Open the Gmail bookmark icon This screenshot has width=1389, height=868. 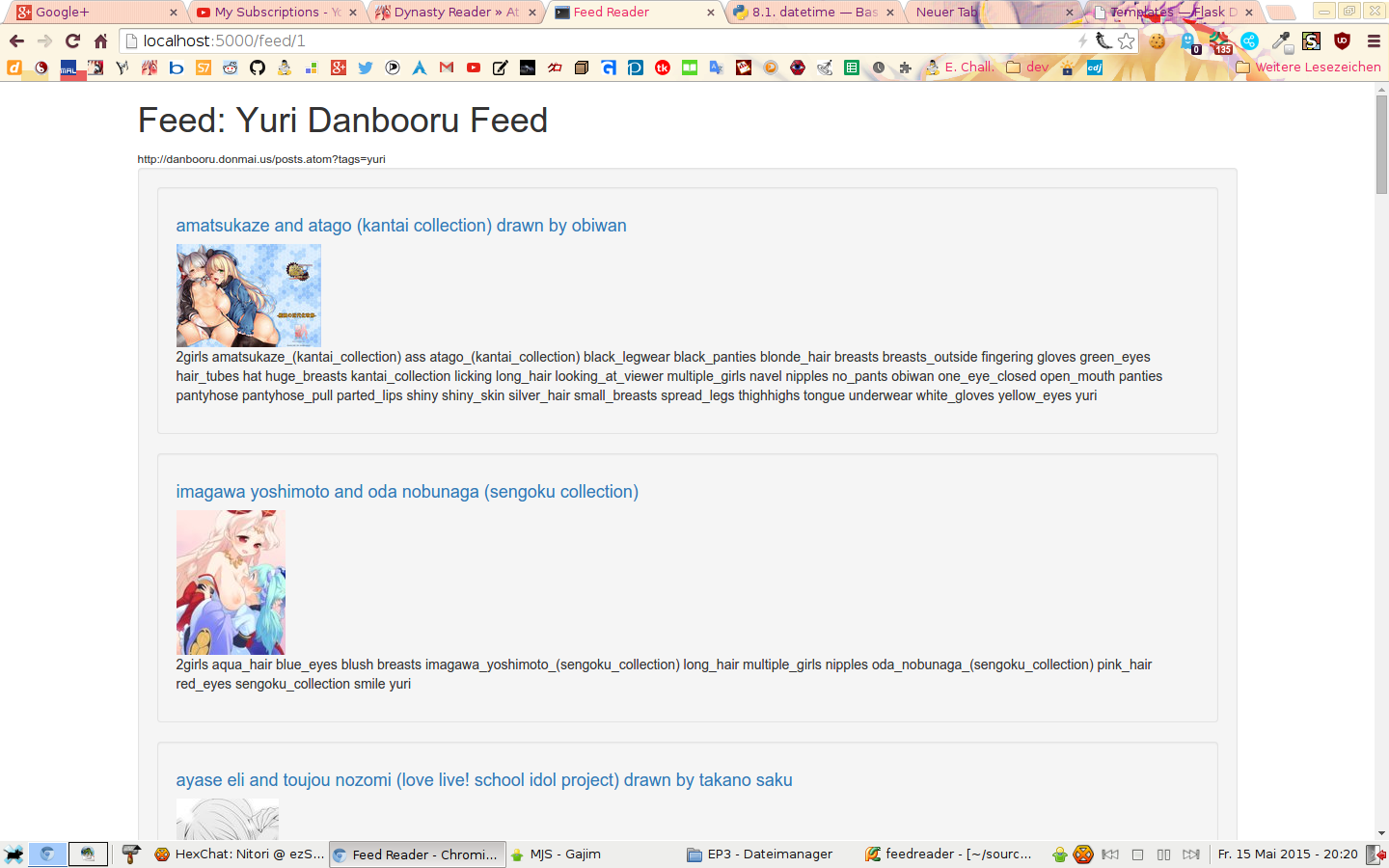(446, 68)
